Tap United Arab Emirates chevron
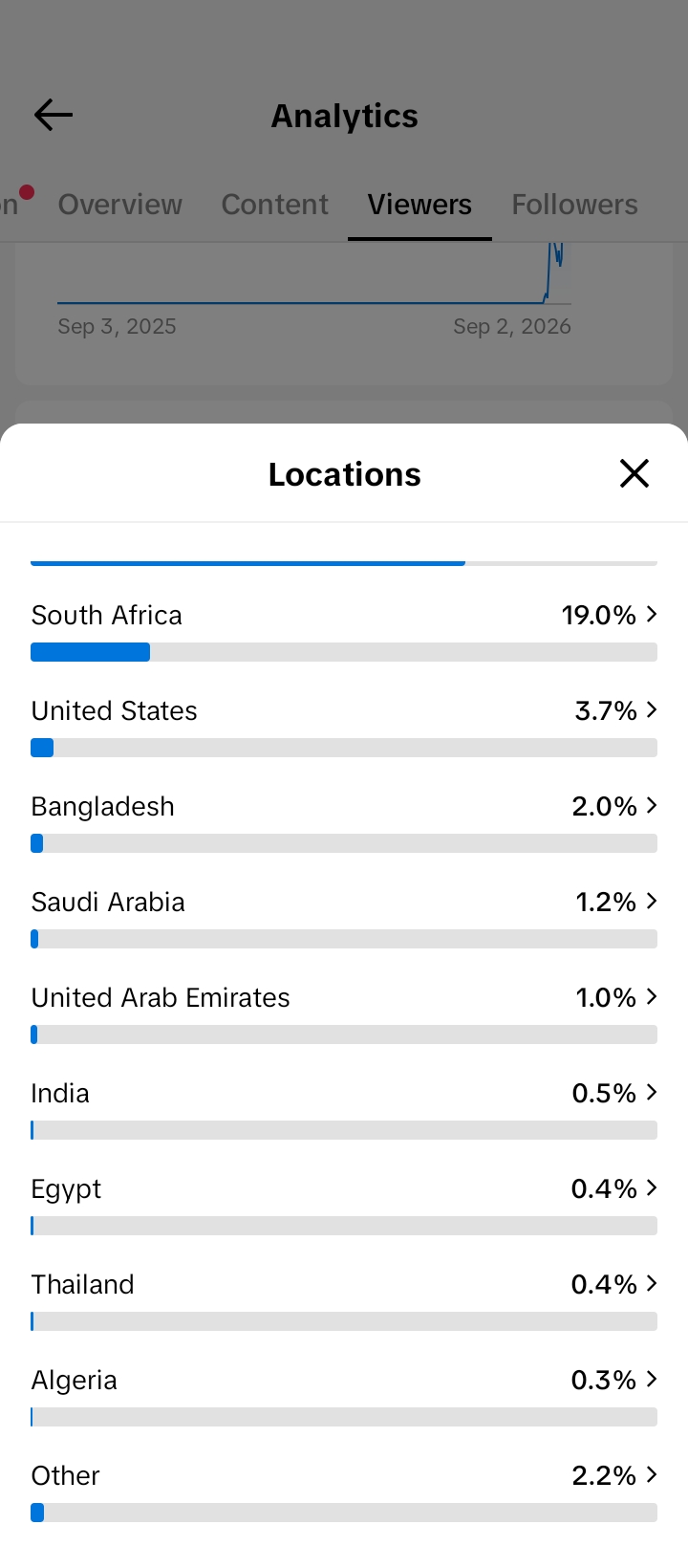This screenshot has width=688, height=1568. coord(652,996)
